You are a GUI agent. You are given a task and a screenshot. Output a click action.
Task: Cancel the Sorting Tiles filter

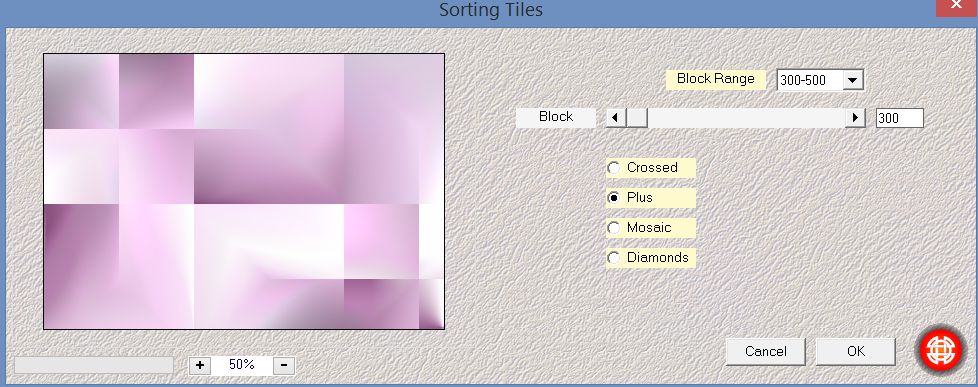[x=766, y=351]
